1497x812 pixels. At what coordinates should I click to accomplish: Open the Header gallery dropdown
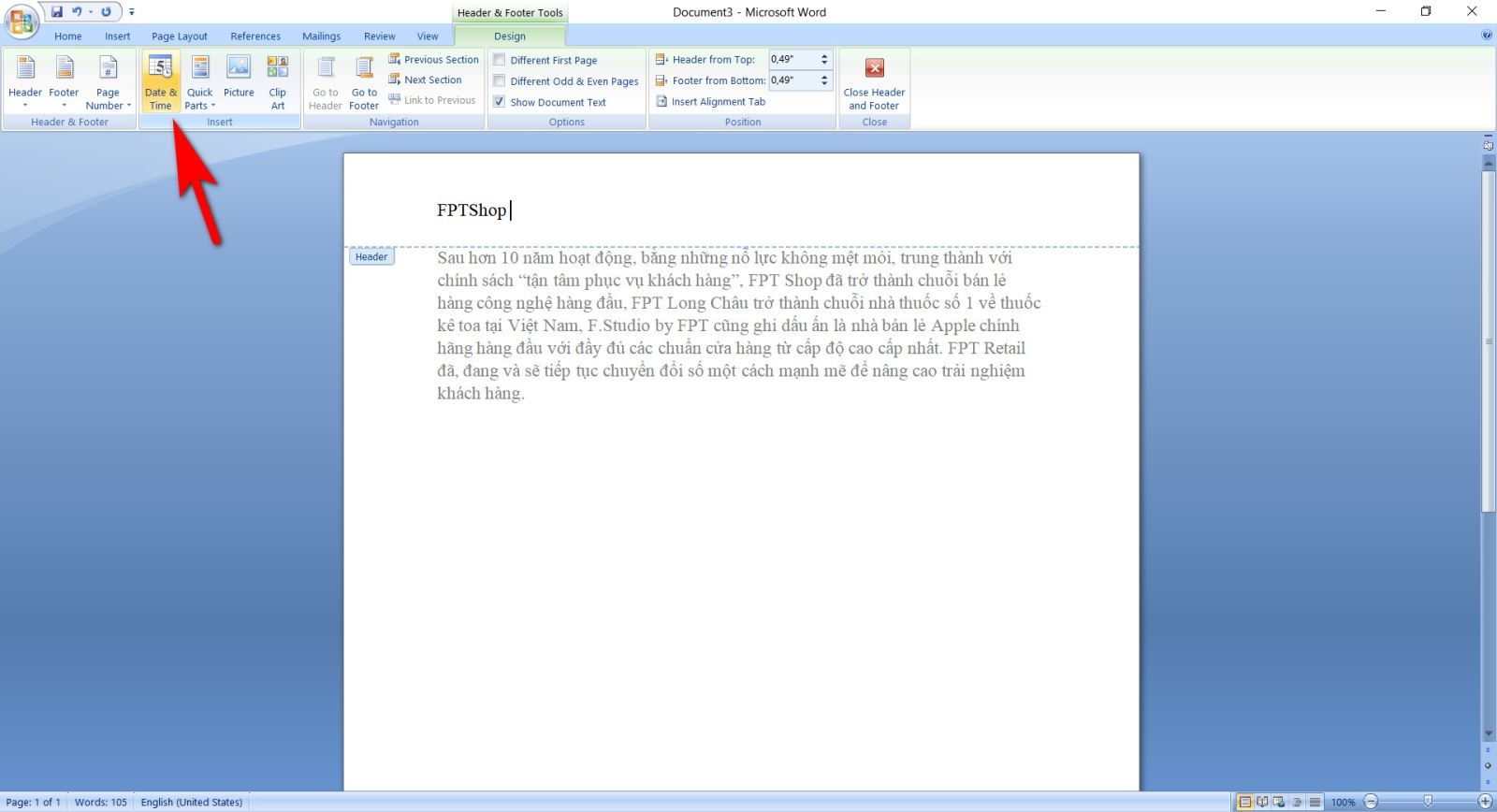pyautogui.click(x=25, y=82)
